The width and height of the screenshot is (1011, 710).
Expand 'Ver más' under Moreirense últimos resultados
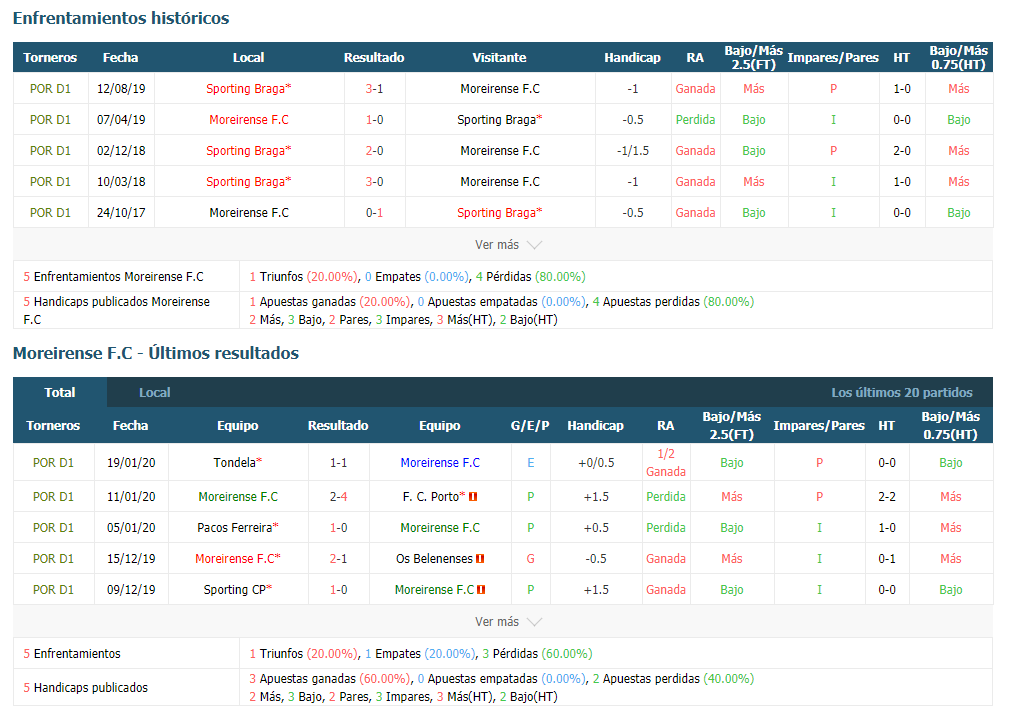[x=508, y=622]
